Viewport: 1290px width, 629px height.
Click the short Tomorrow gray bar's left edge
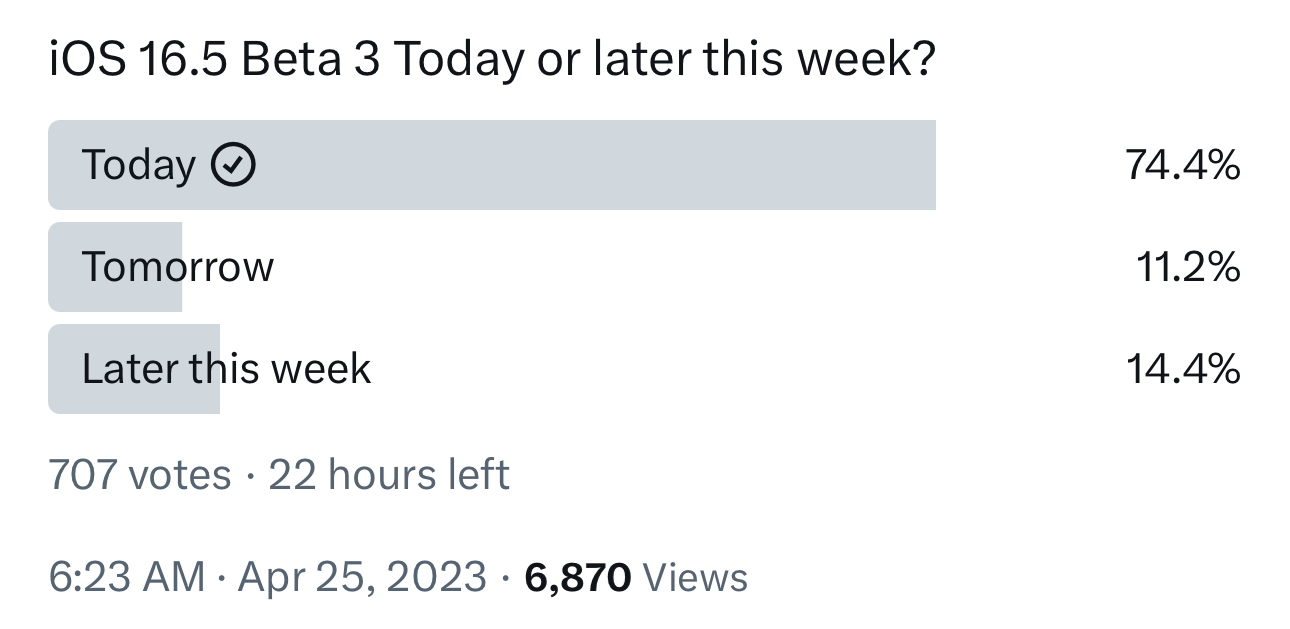point(54,267)
